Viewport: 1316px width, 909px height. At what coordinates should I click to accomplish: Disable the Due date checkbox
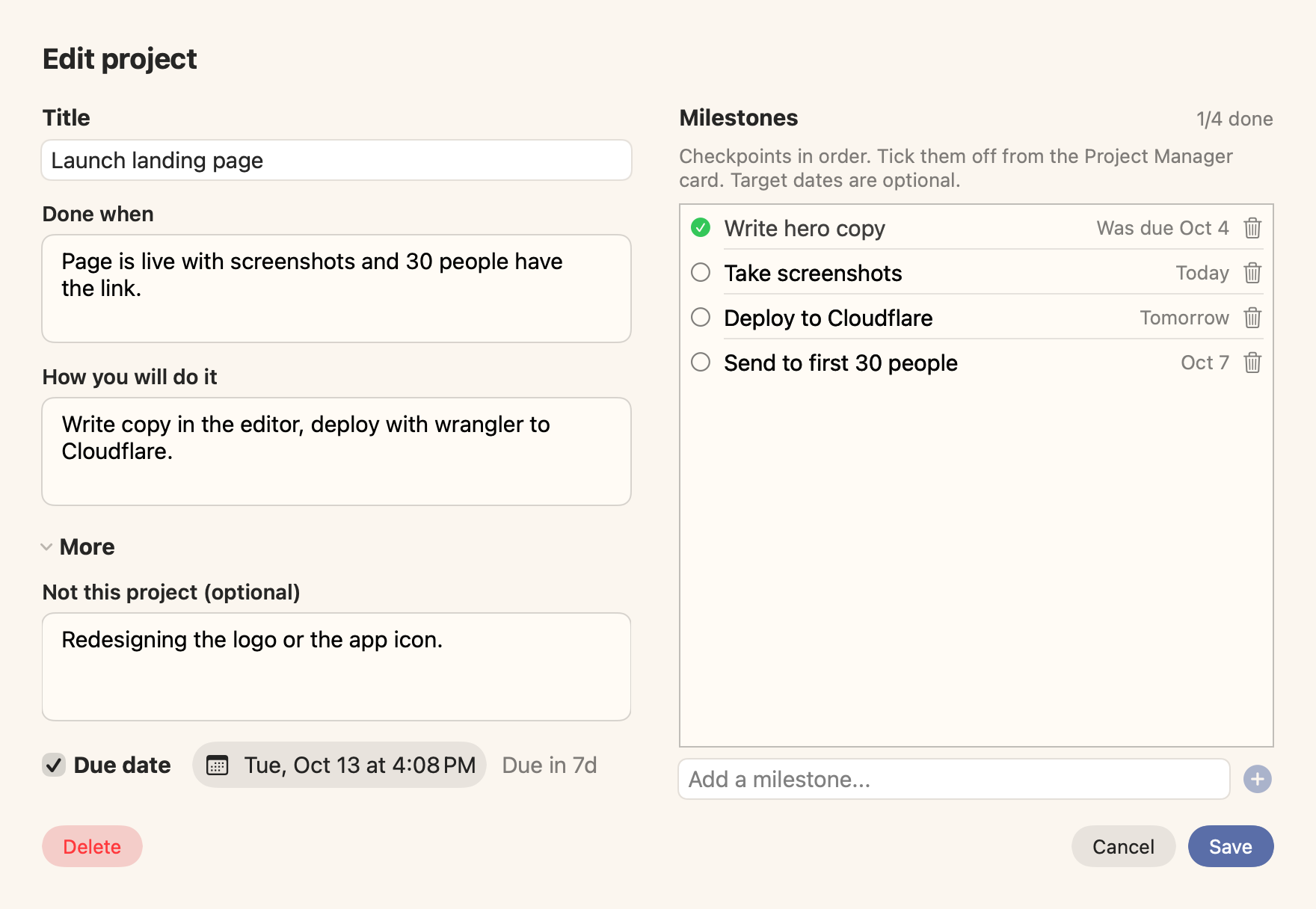[54, 765]
